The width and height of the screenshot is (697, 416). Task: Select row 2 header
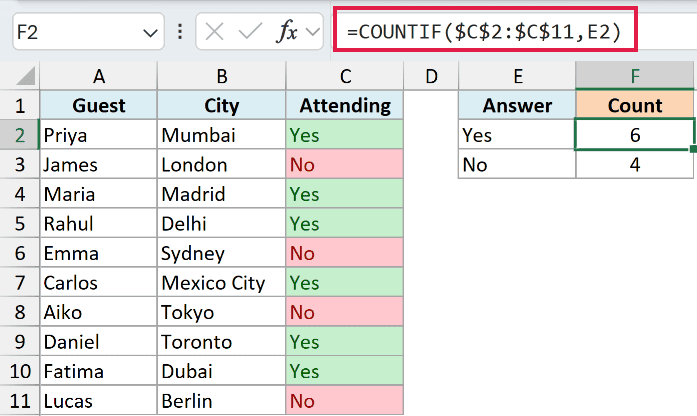coord(20,135)
